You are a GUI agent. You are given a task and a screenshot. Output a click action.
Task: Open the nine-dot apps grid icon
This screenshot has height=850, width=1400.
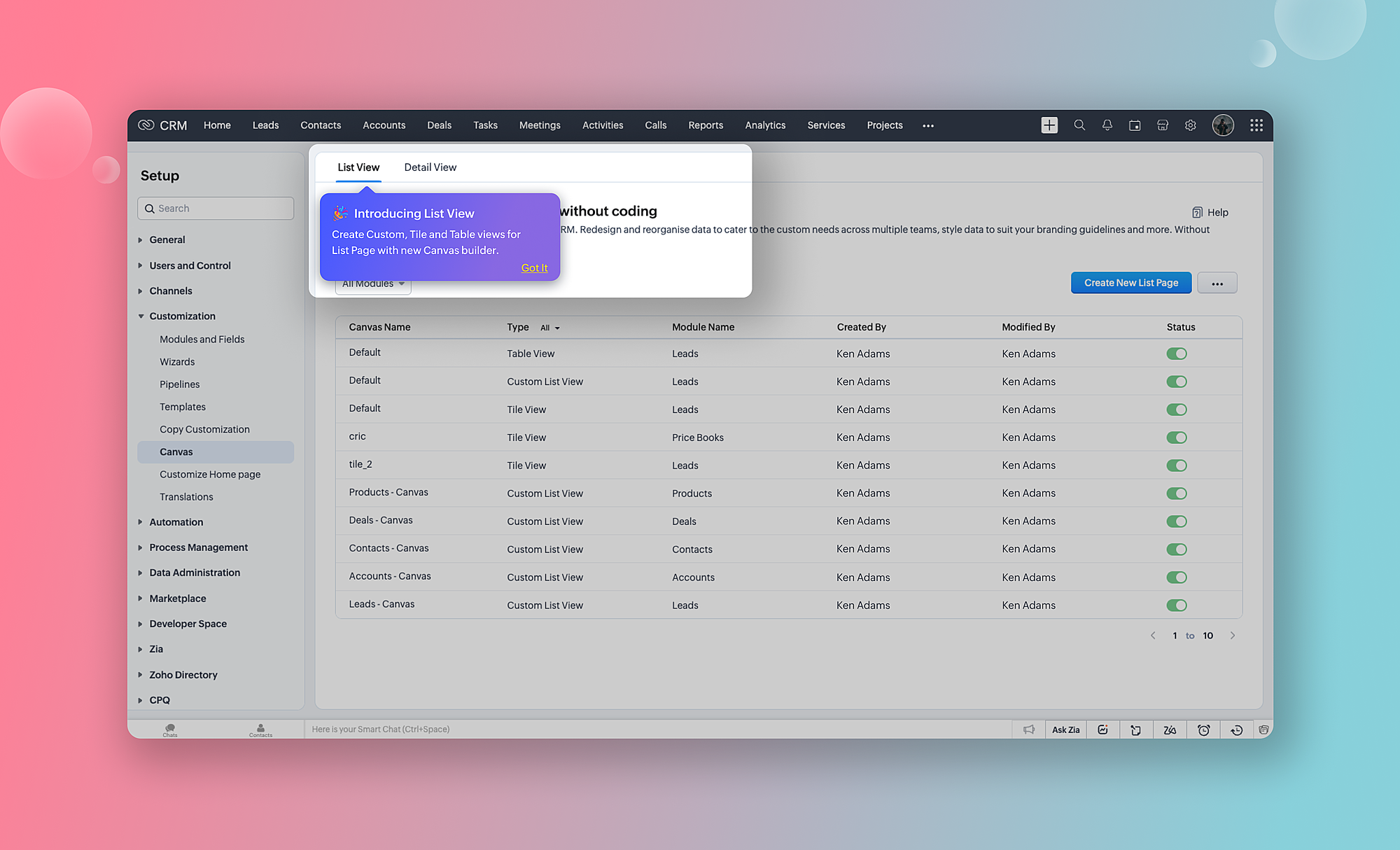pyautogui.click(x=1256, y=125)
